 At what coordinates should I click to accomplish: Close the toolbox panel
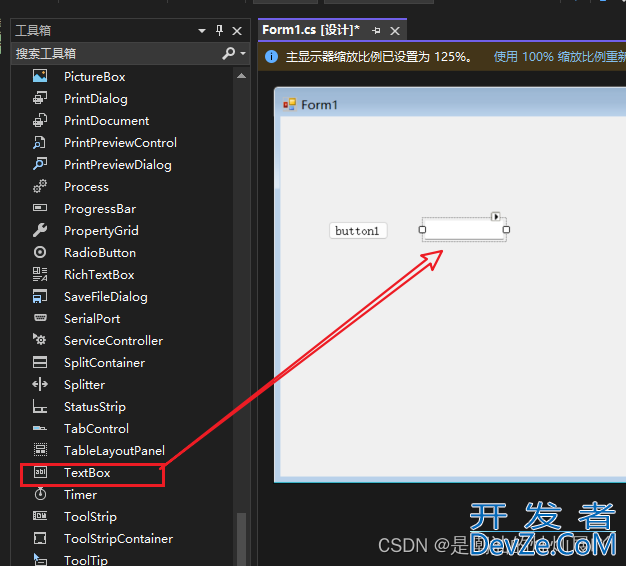click(237, 31)
